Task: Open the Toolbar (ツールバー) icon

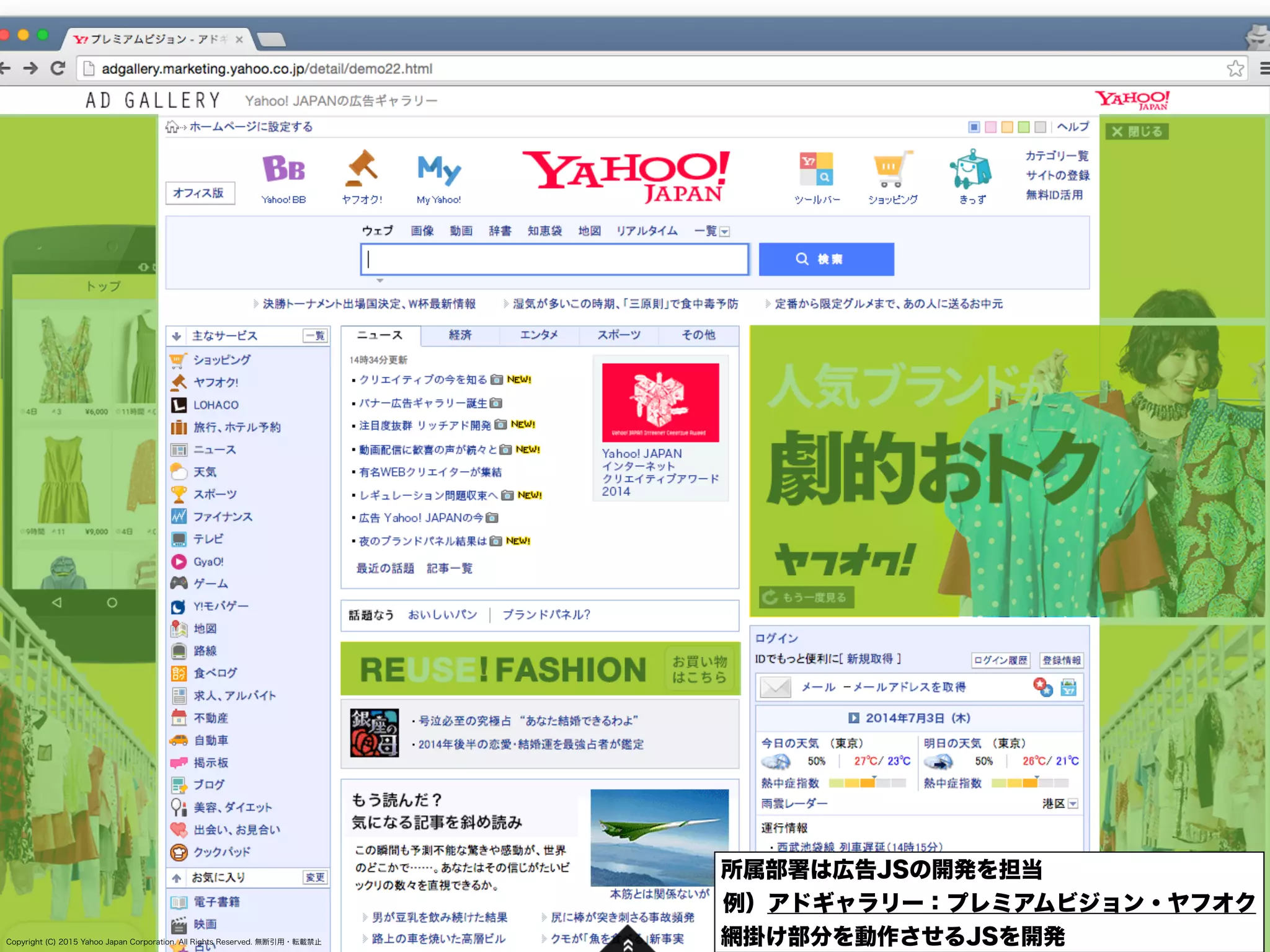Action: point(816,169)
